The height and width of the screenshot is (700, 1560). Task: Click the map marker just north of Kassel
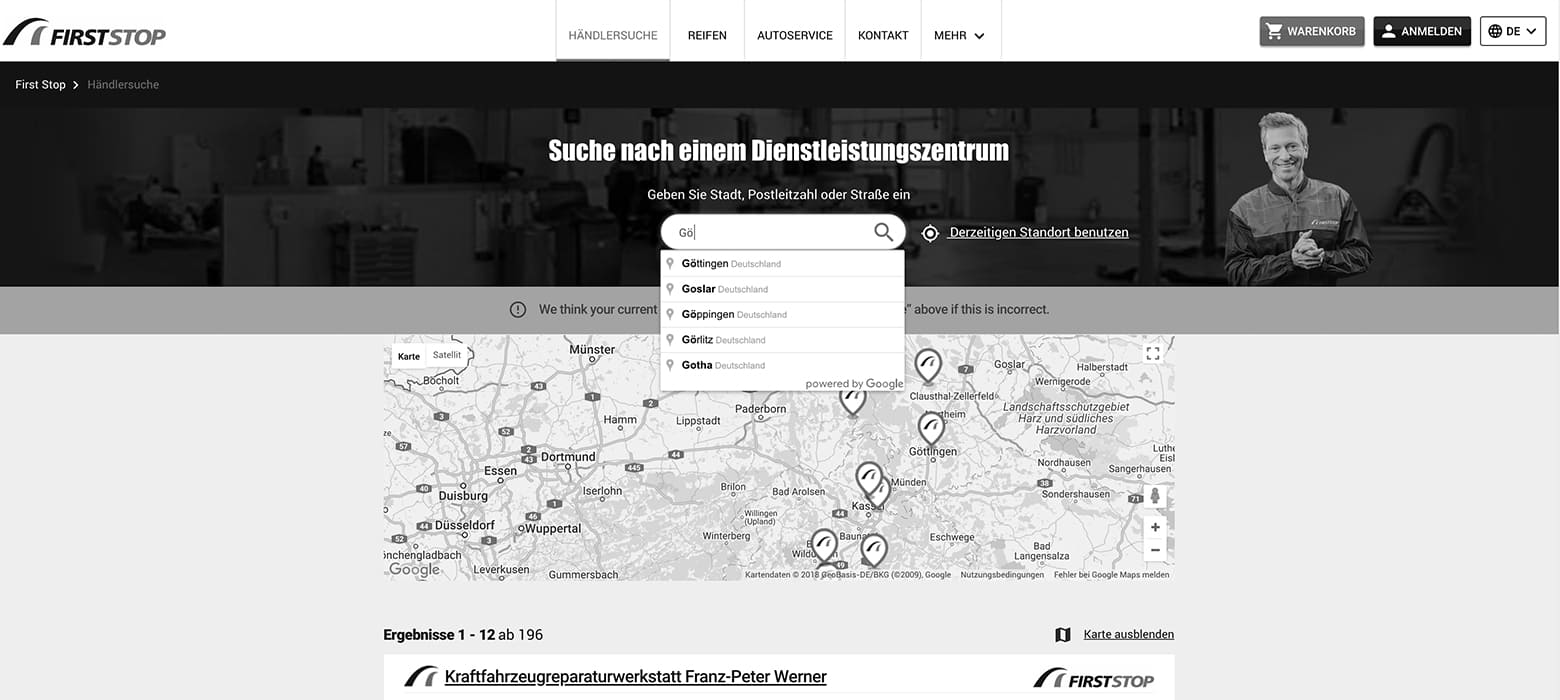pos(869,479)
